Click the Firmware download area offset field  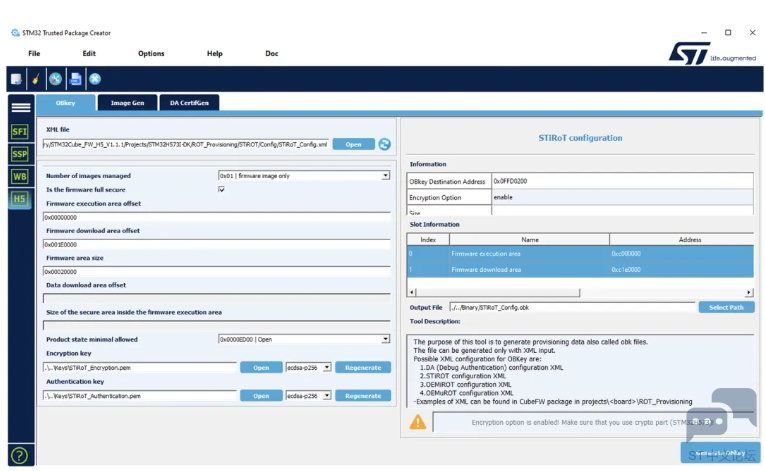coord(217,245)
